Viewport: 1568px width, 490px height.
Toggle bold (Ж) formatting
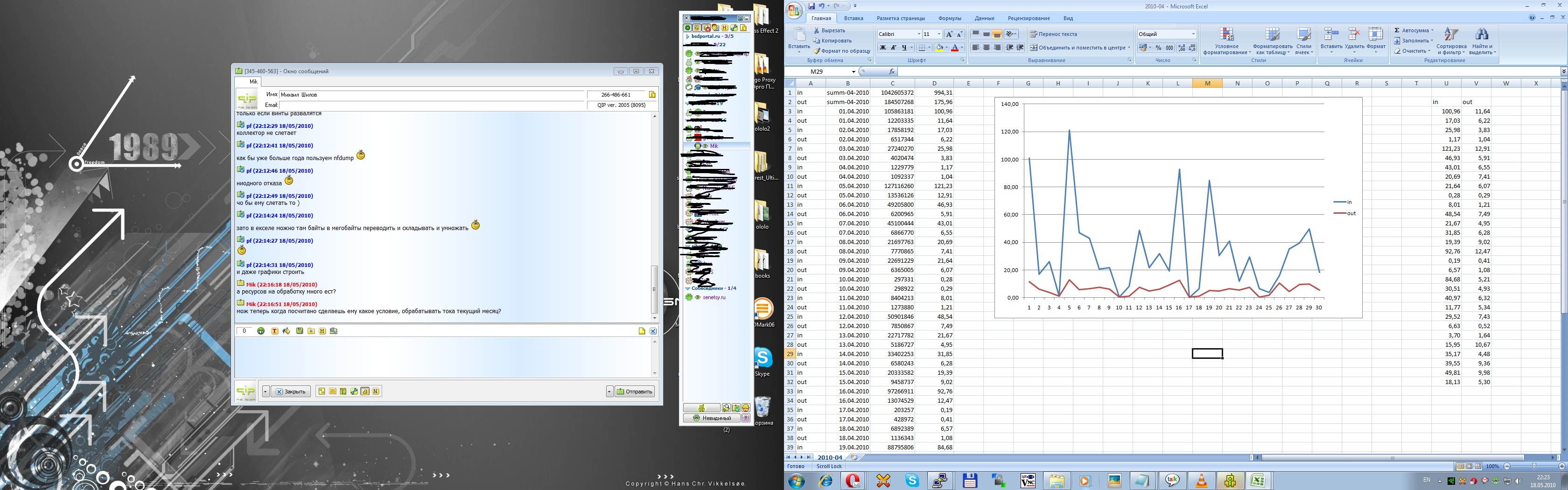click(882, 48)
